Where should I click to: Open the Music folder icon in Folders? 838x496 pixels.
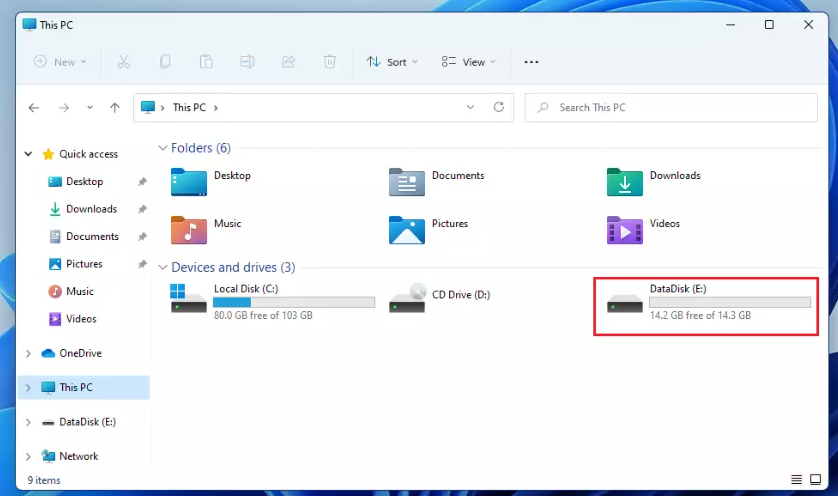coord(189,230)
